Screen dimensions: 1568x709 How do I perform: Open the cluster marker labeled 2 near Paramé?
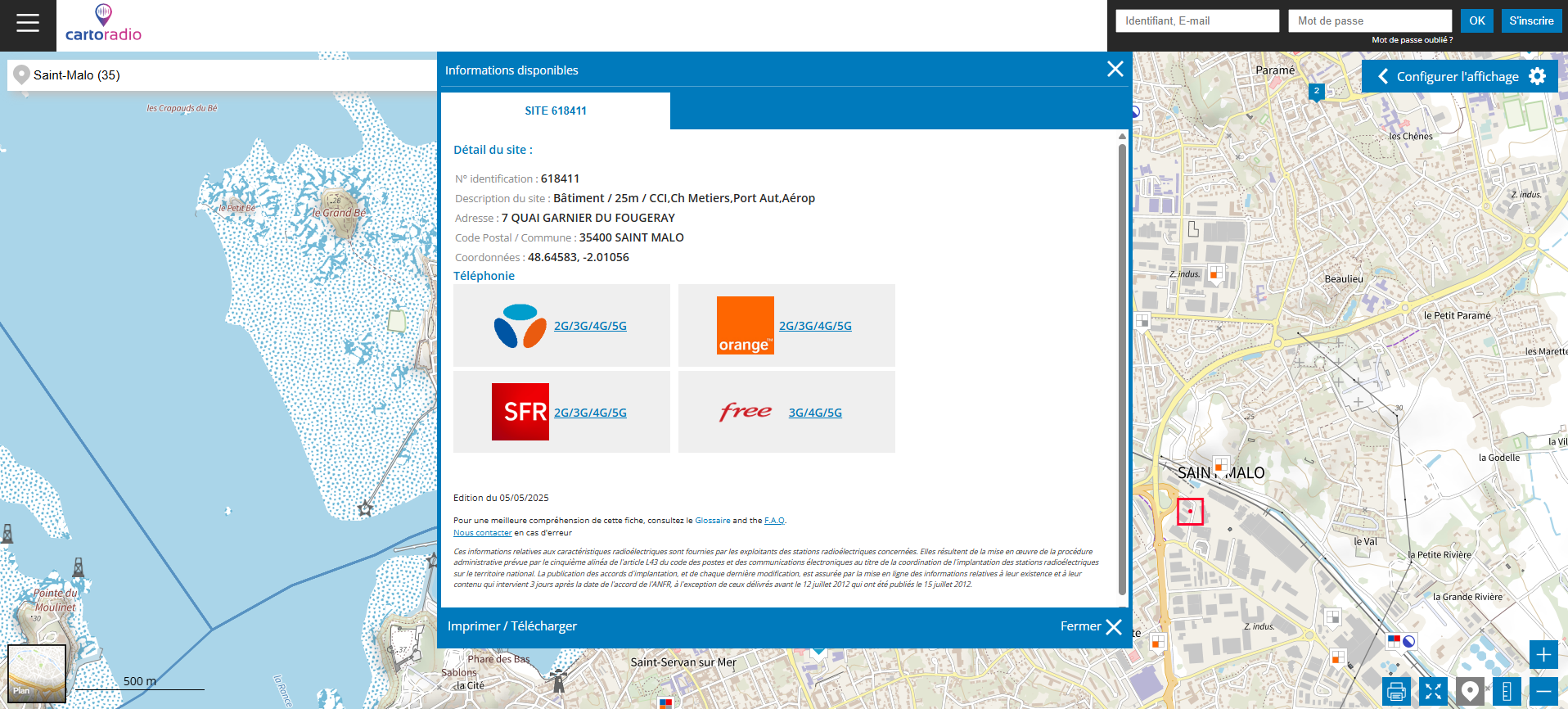tap(1317, 91)
